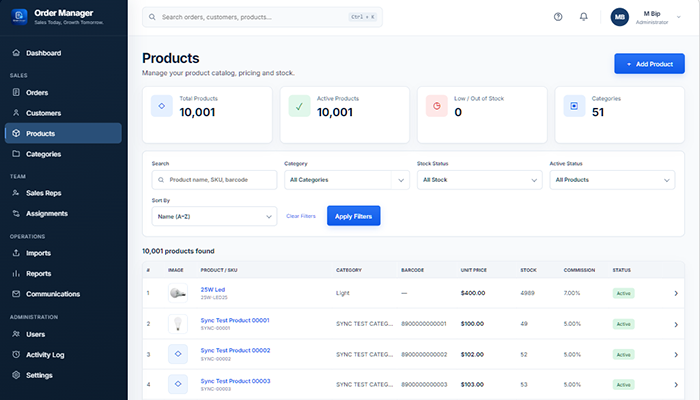
Task: Go to Dashboard in sidebar
Action: (63, 53)
